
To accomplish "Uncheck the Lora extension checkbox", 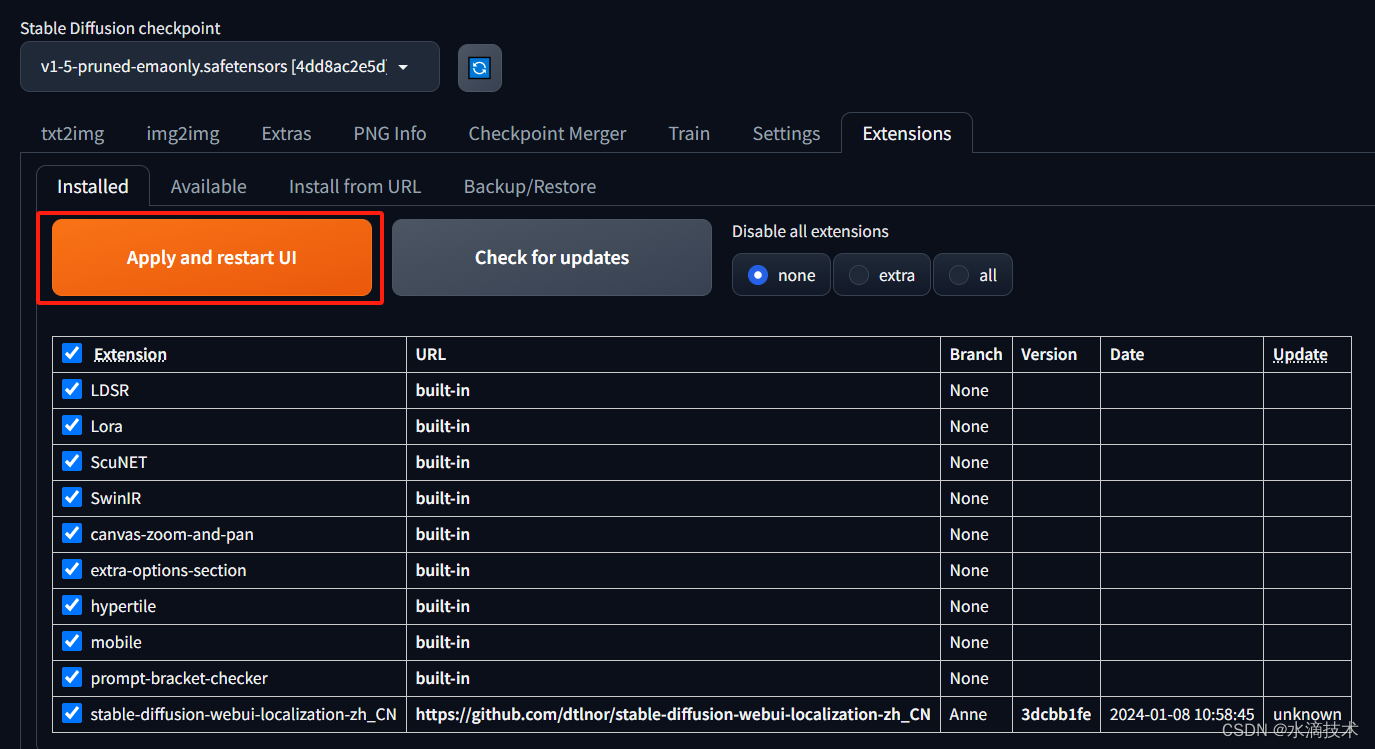I will point(72,425).
